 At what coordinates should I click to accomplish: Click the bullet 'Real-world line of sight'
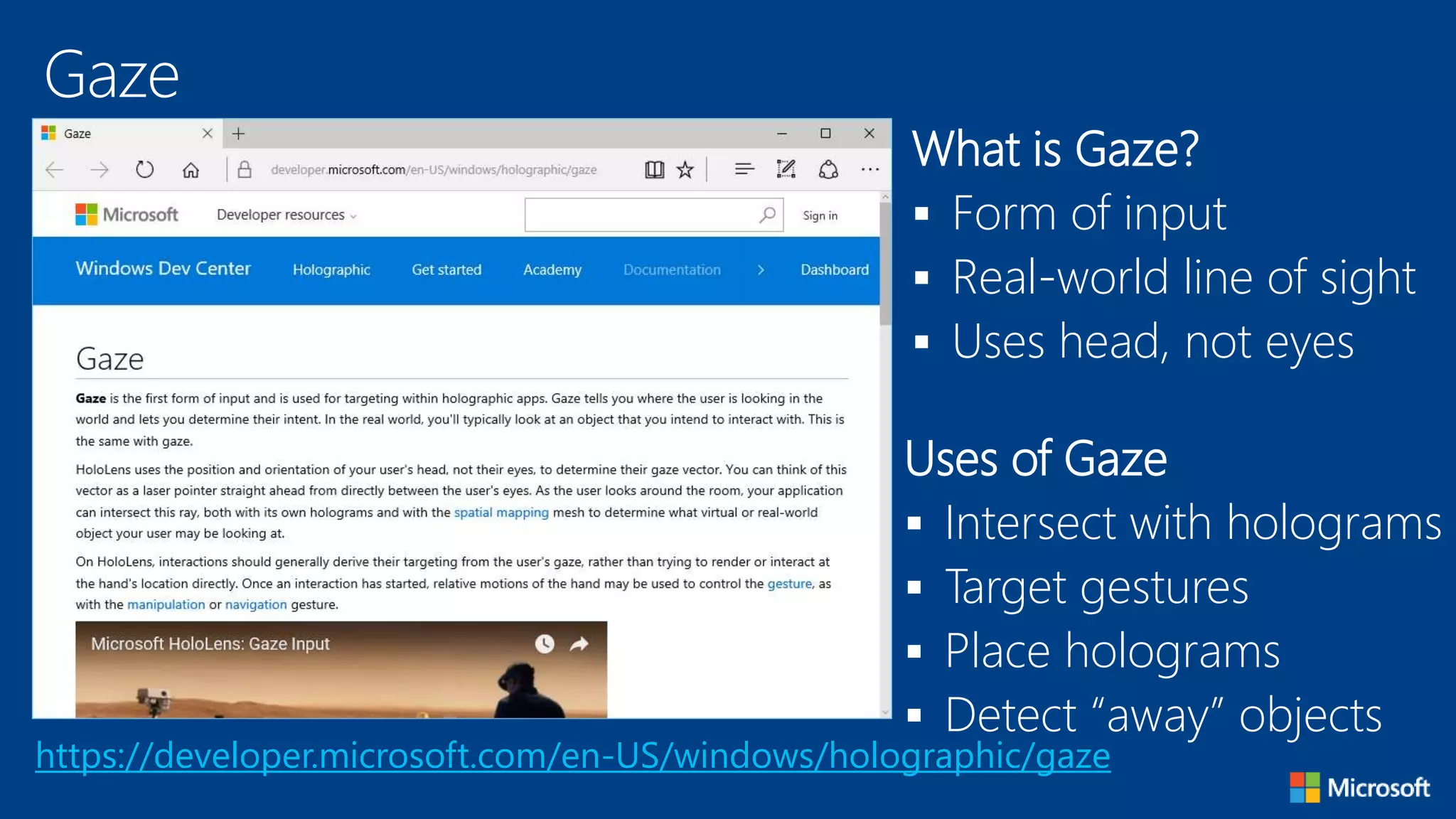(1184, 277)
